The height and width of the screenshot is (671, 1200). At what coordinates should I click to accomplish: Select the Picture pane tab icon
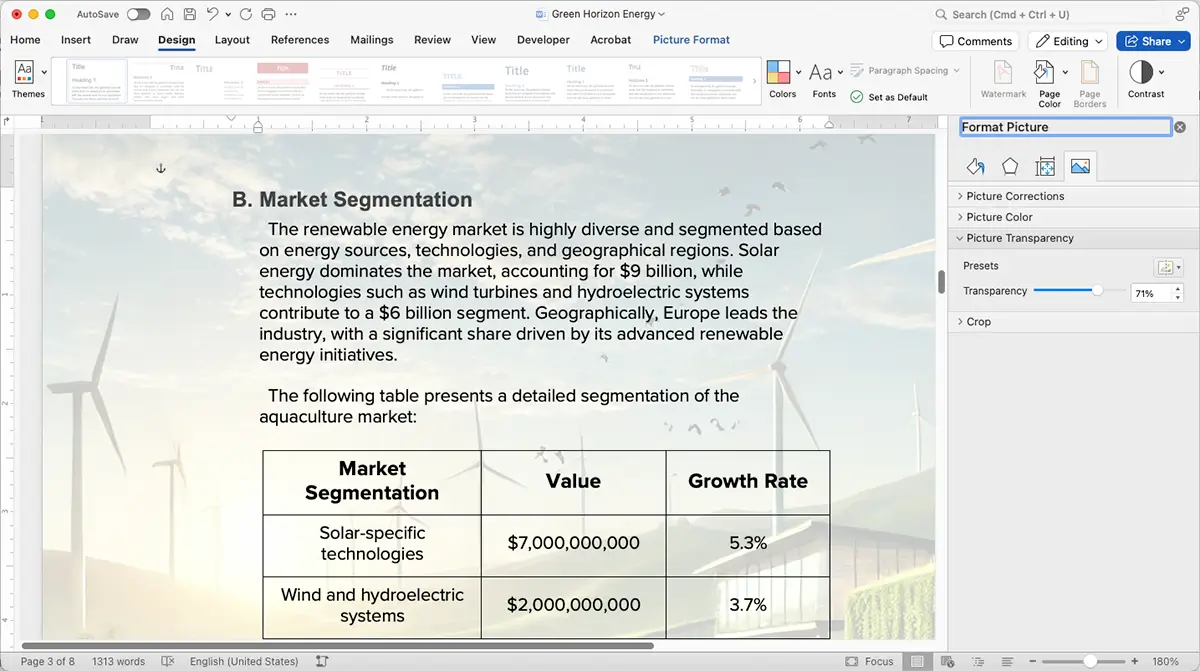[x=1080, y=167]
